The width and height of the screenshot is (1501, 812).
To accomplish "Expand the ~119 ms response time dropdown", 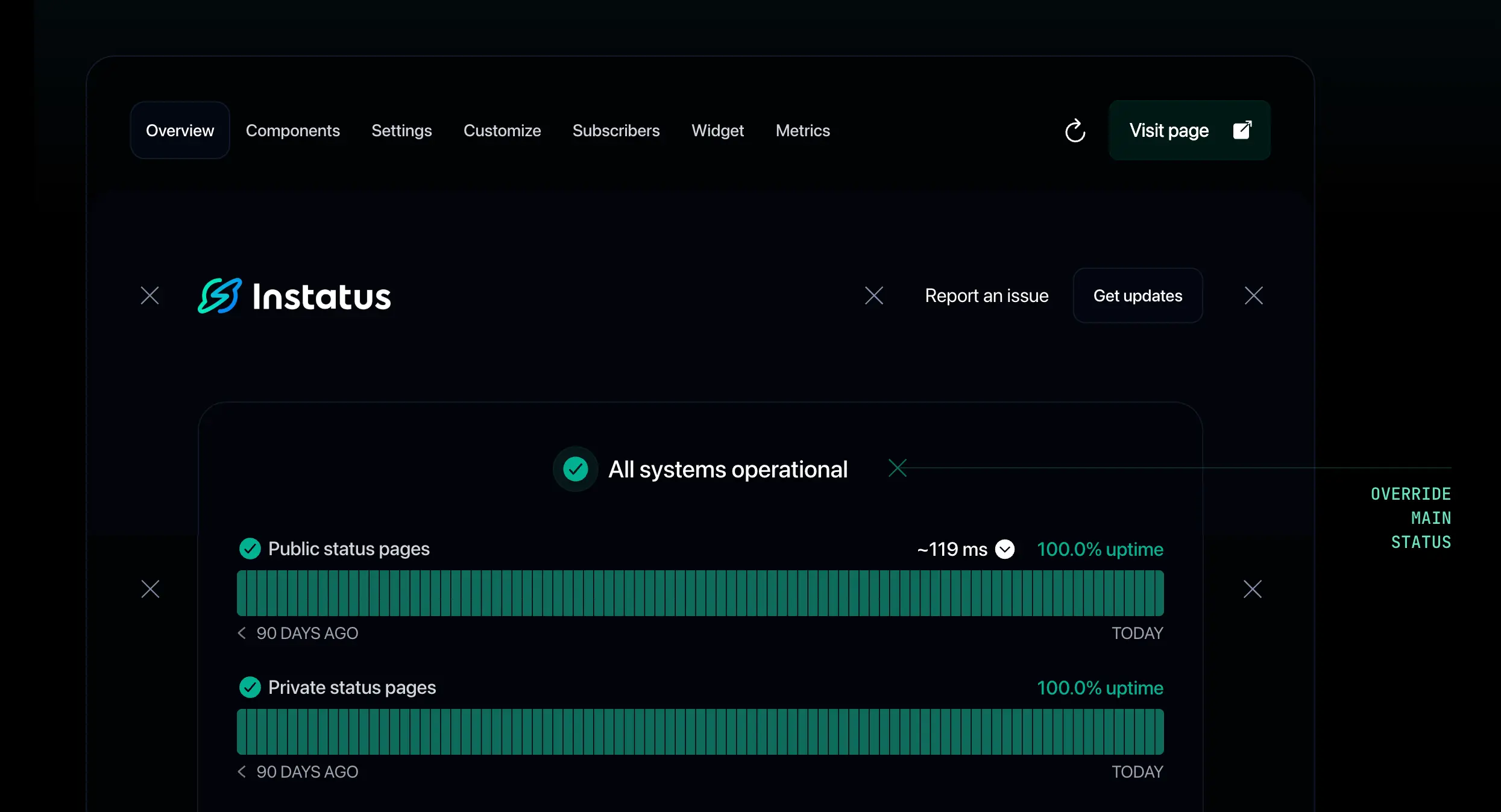I will pyautogui.click(x=1004, y=549).
